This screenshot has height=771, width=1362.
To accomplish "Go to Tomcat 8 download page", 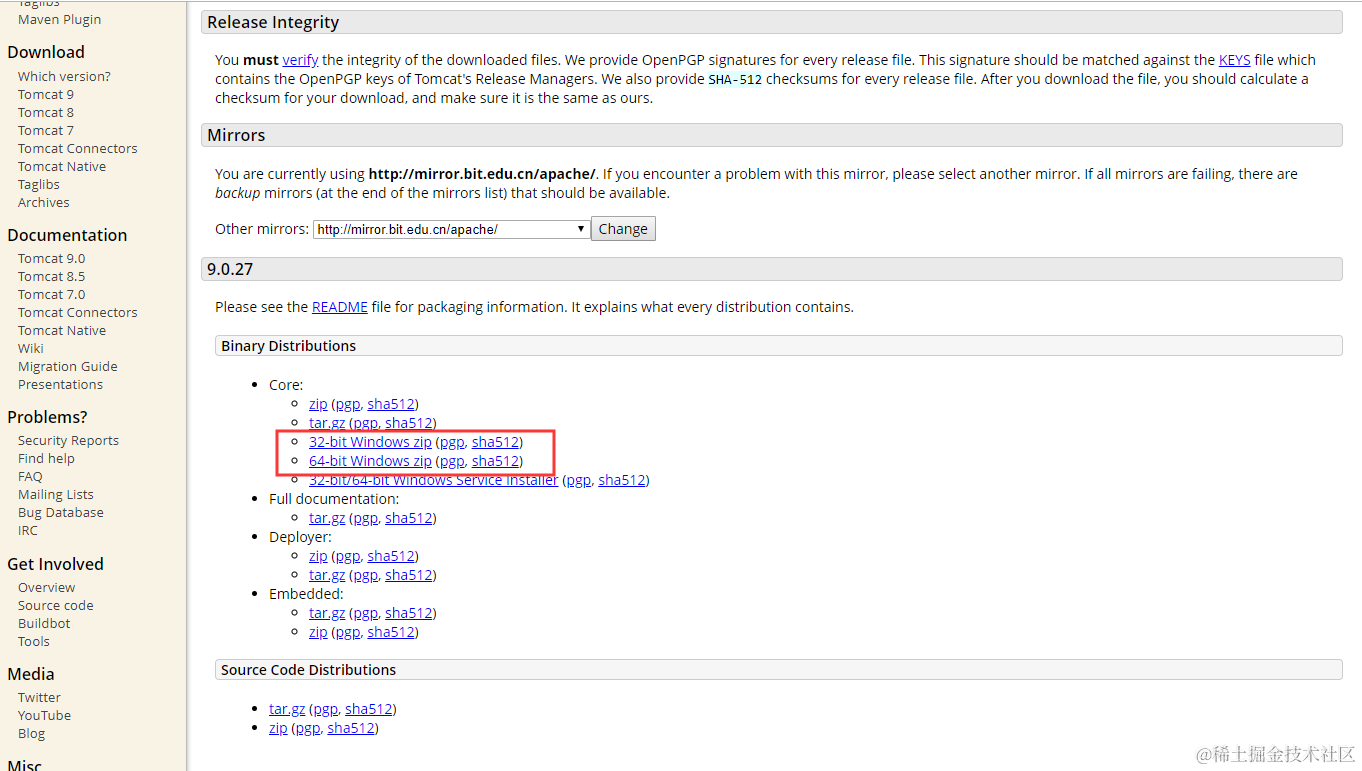I will [46, 112].
